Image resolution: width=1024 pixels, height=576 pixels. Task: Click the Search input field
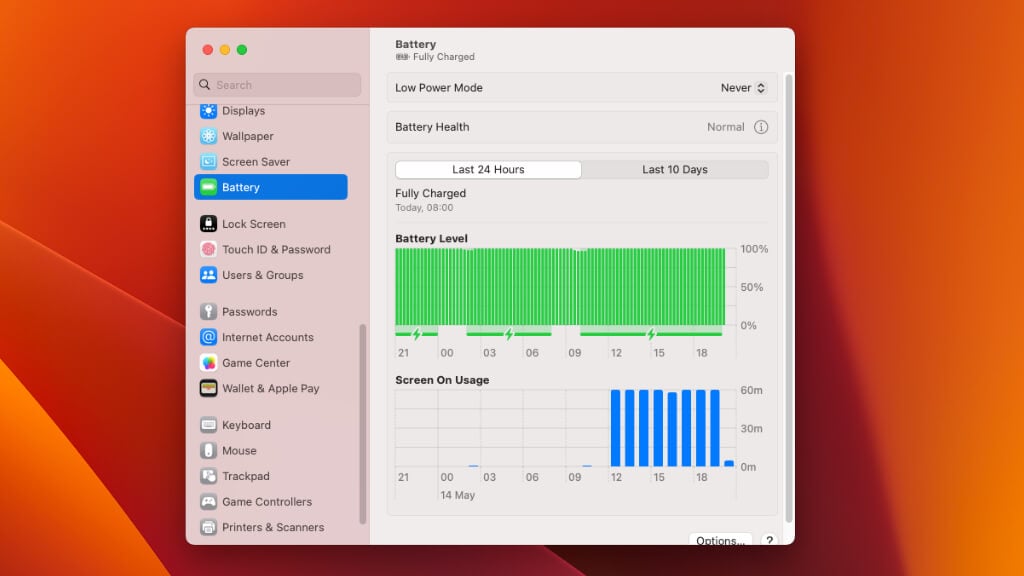(x=277, y=85)
